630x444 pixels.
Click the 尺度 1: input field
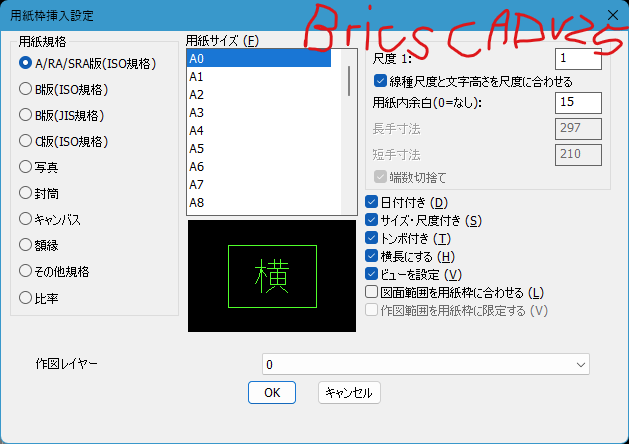tap(578, 59)
